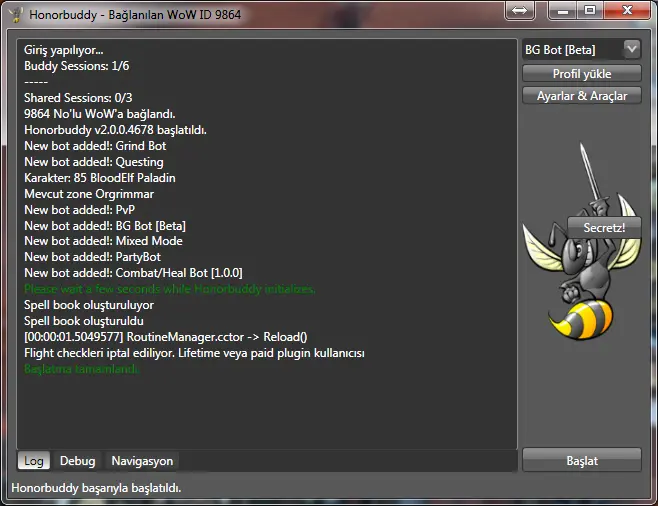Select the 'Karakter: 85 BloodElf Paladin' log line
The height and width of the screenshot is (506, 658).
(100, 178)
